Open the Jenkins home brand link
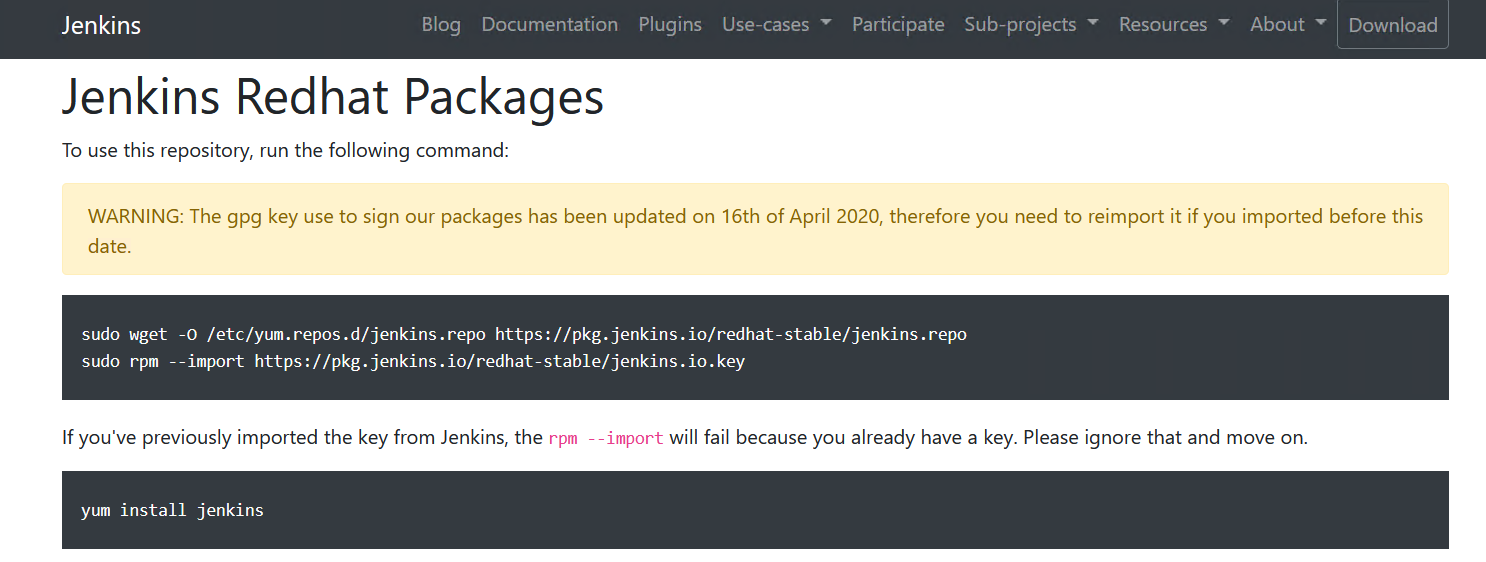1486x562 pixels. click(x=101, y=25)
